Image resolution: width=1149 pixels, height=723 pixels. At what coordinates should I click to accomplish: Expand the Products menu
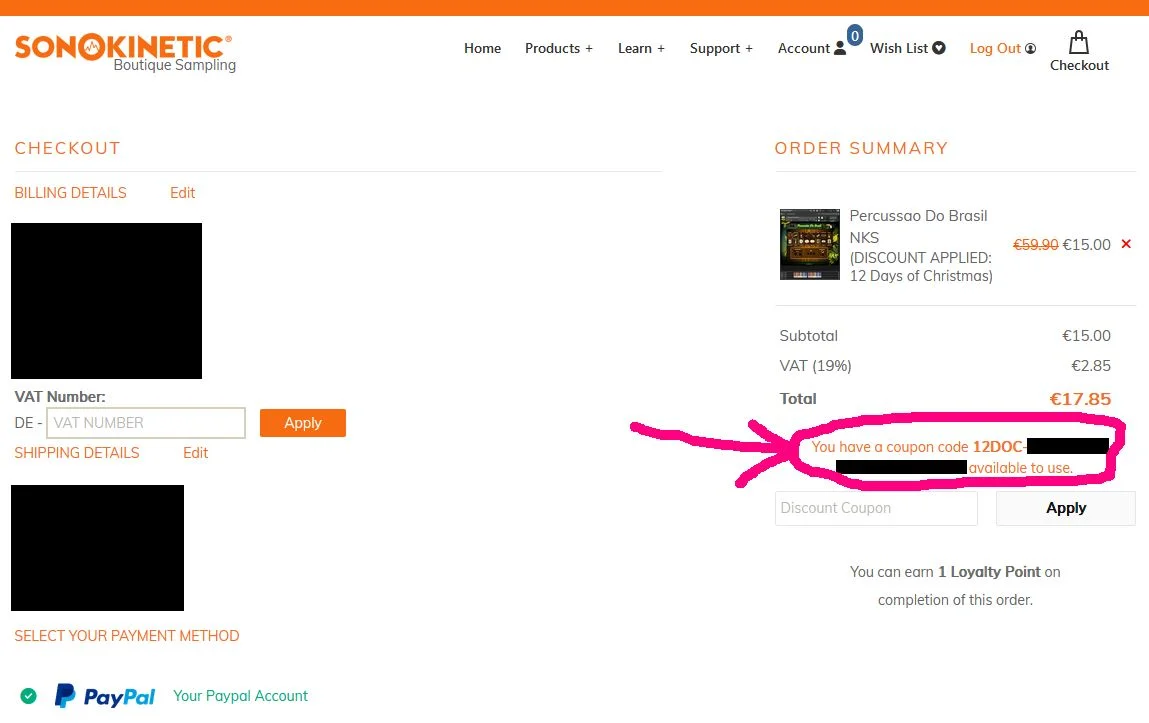click(558, 48)
